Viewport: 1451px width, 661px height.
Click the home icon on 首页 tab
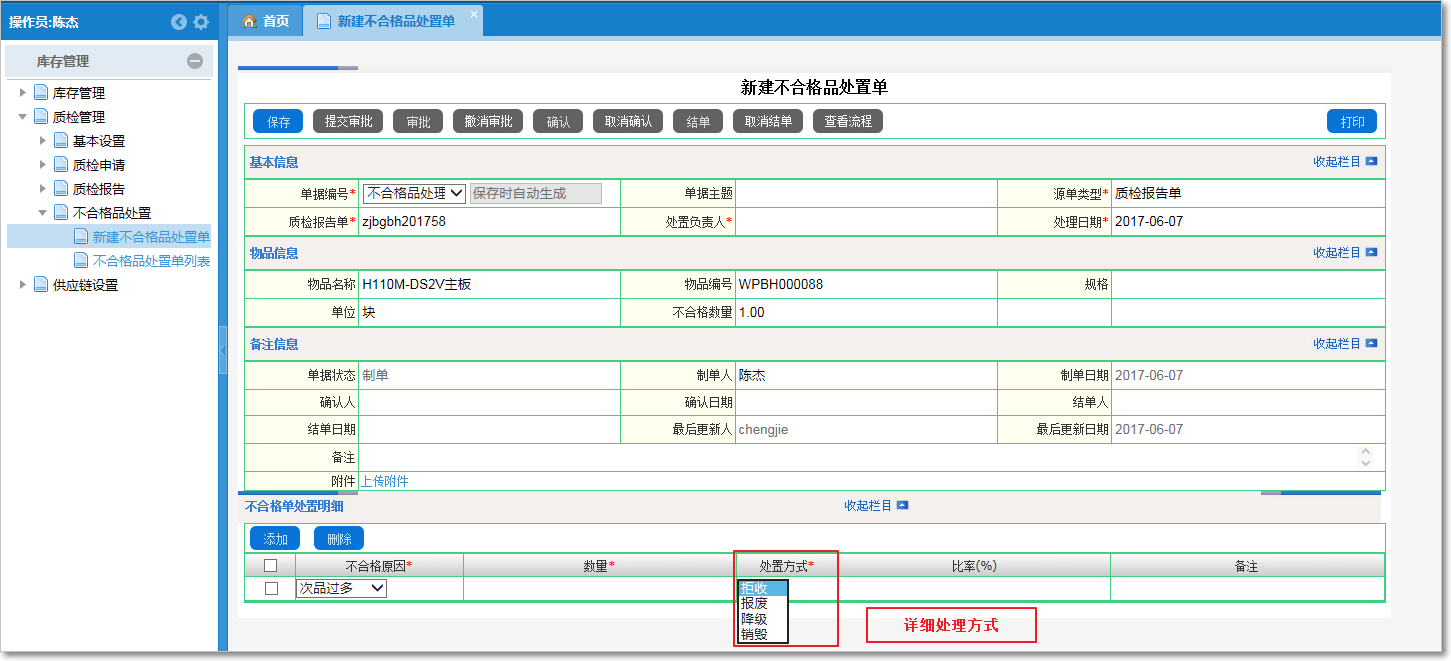pyautogui.click(x=250, y=21)
